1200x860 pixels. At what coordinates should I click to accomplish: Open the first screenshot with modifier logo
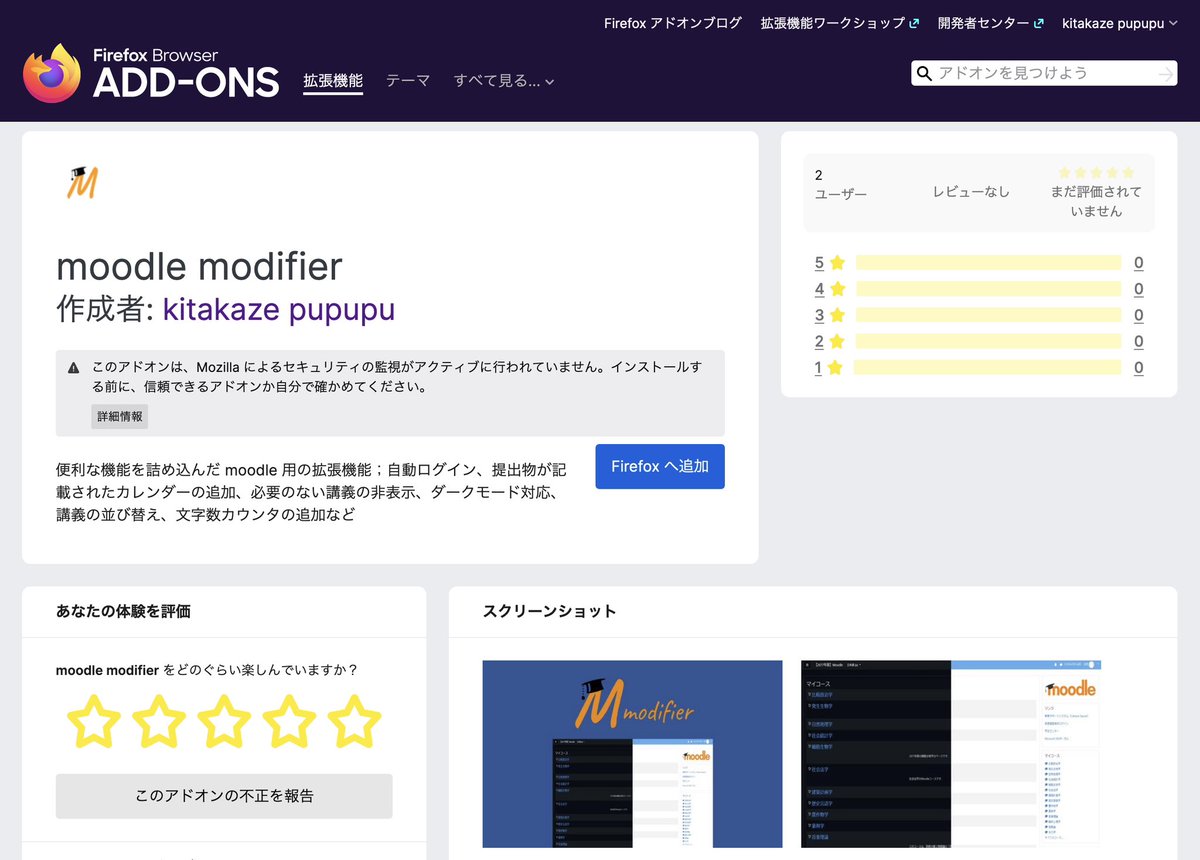pos(632,754)
